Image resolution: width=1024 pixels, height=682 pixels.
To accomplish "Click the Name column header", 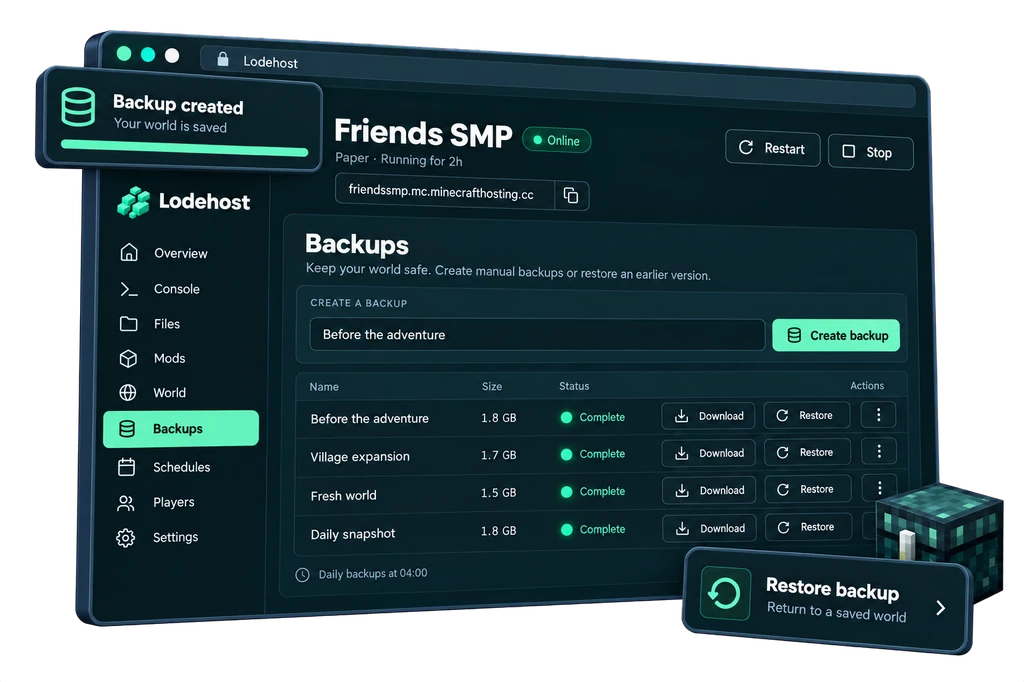I will coord(324,387).
